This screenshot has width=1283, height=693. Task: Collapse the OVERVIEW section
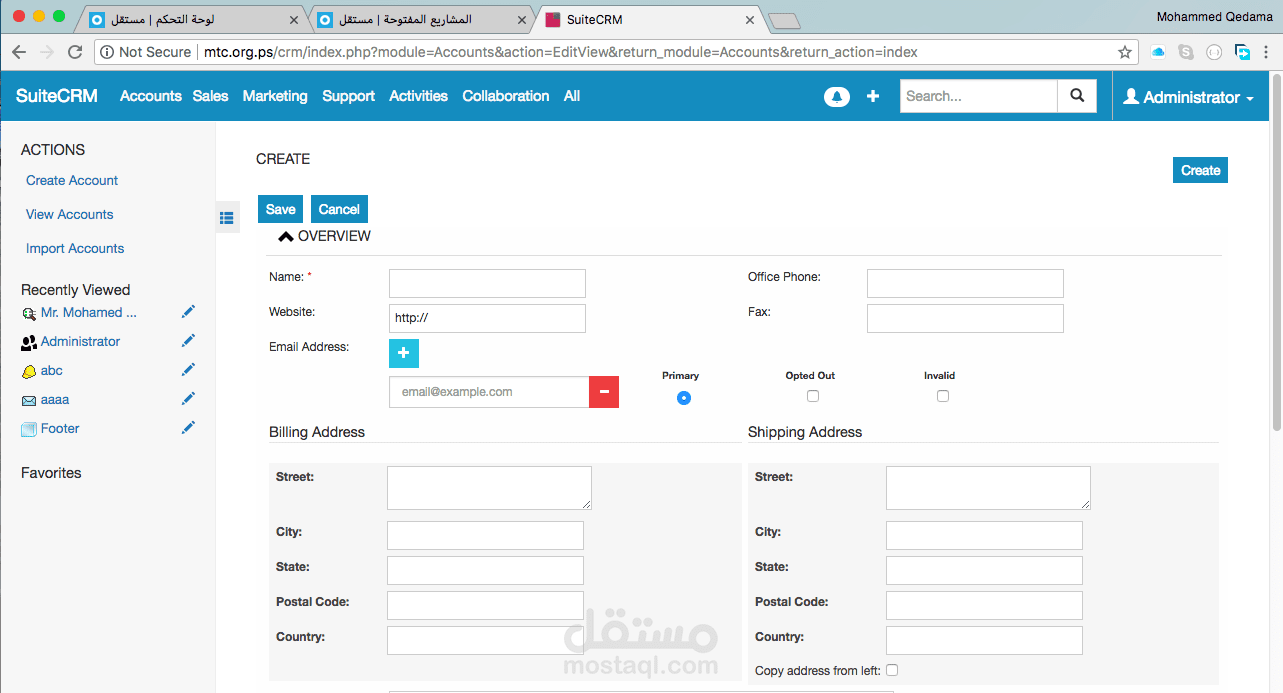point(286,236)
